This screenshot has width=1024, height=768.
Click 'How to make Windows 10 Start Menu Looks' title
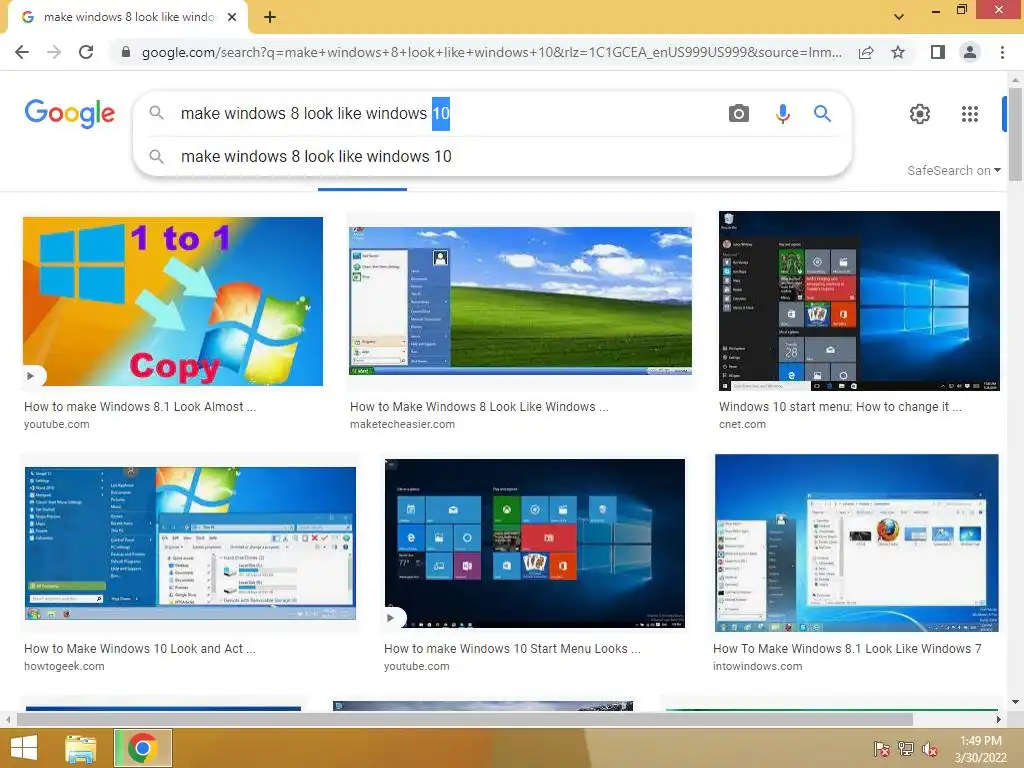[x=512, y=648]
